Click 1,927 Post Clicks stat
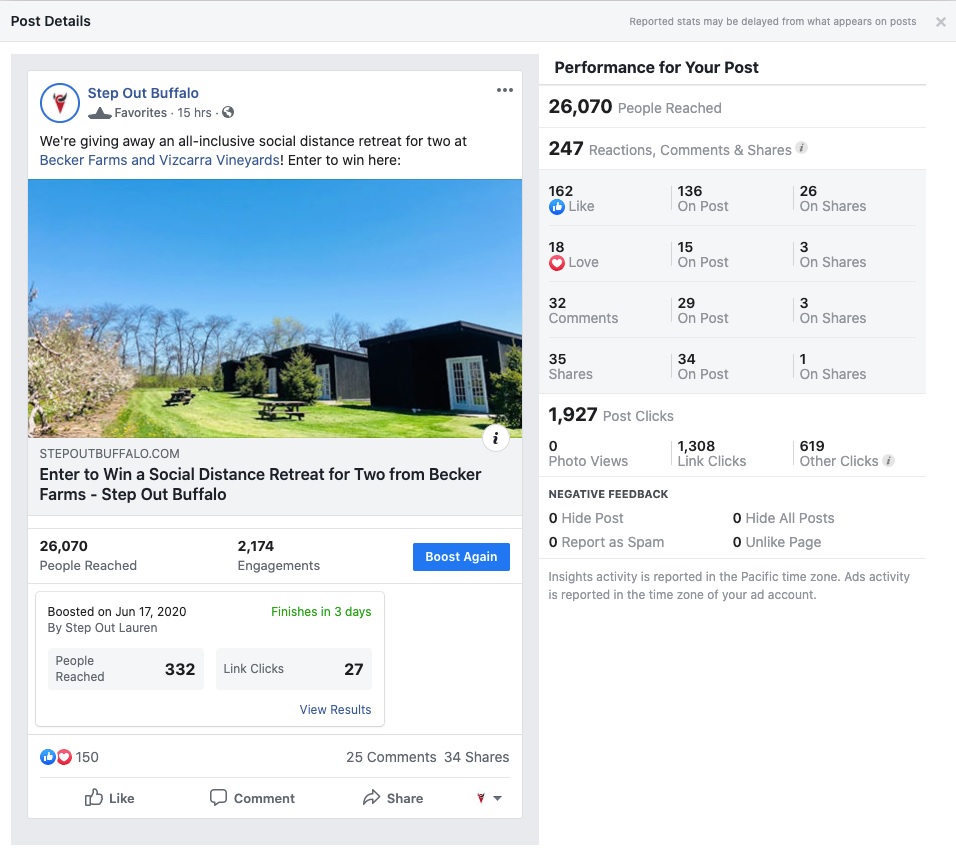The height and width of the screenshot is (856, 956). coord(611,415)
